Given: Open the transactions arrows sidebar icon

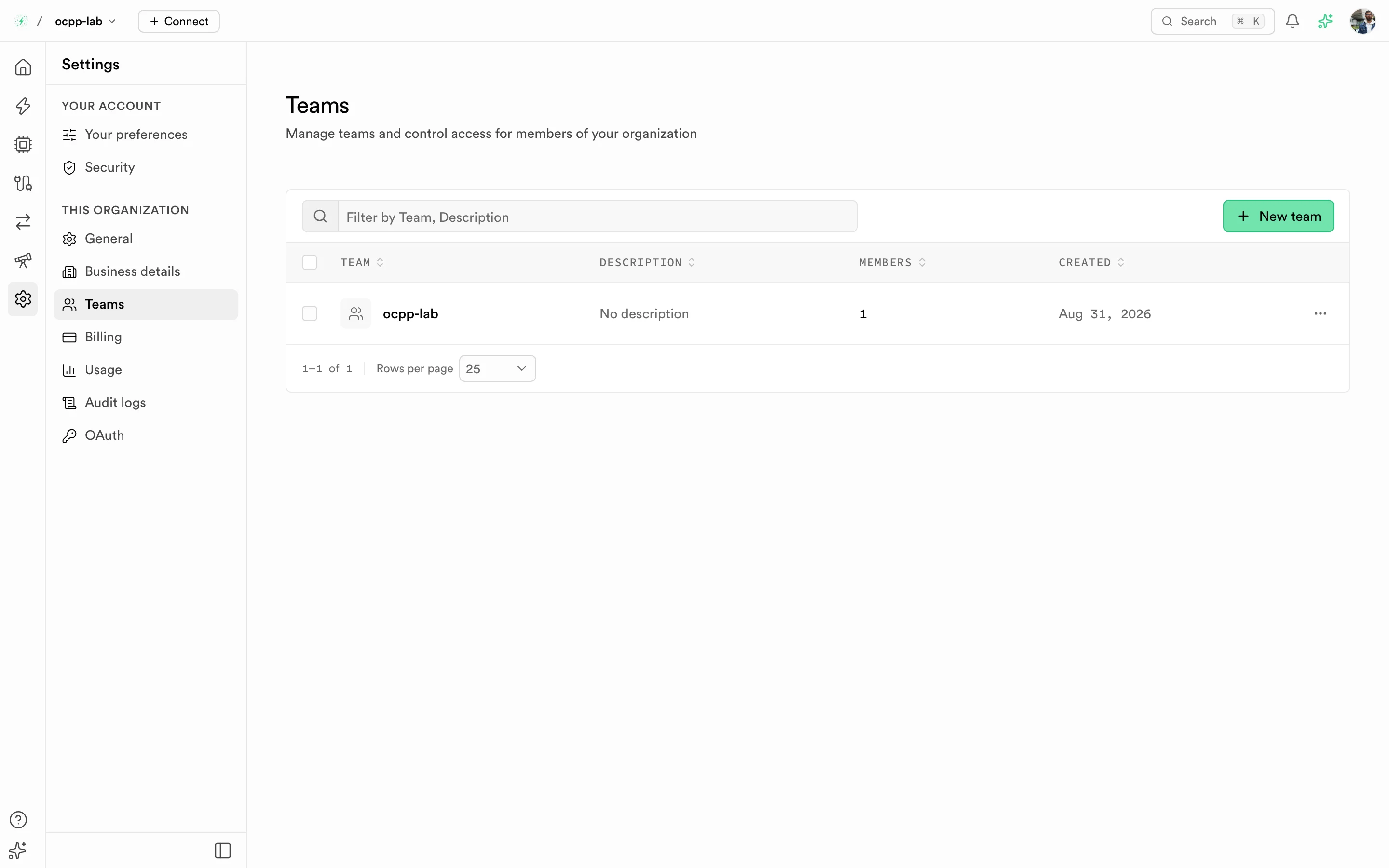Looking at the screenshot, I should [23, 222].
